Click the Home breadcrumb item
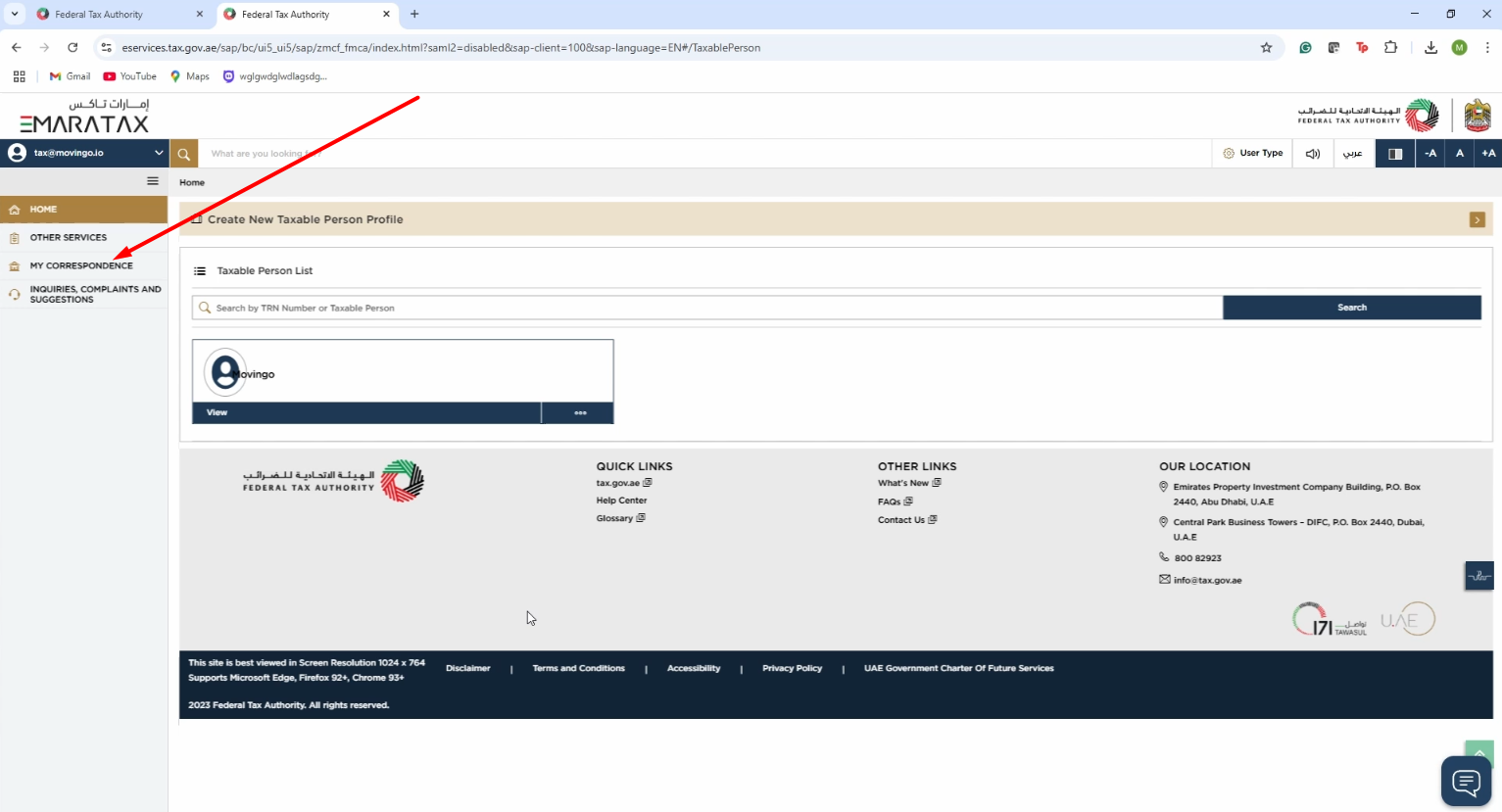 coord(191,182)
